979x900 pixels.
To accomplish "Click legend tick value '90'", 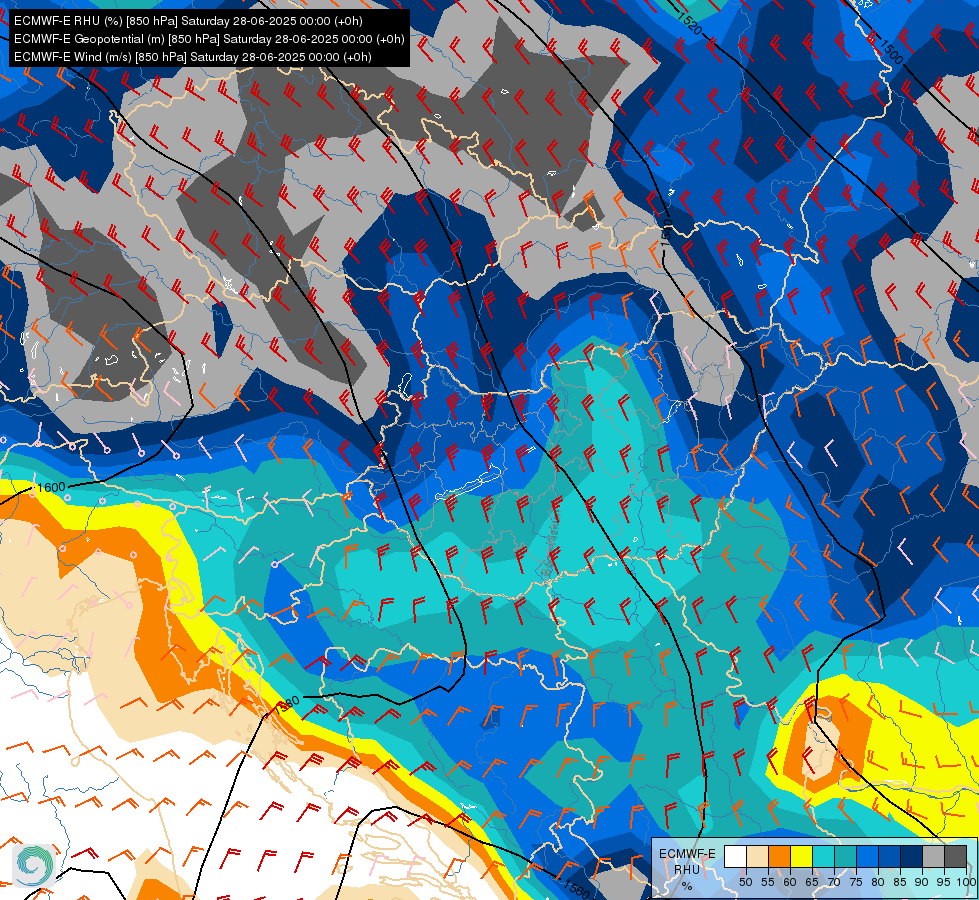I will pyautogui.click(x=922, y=882).
